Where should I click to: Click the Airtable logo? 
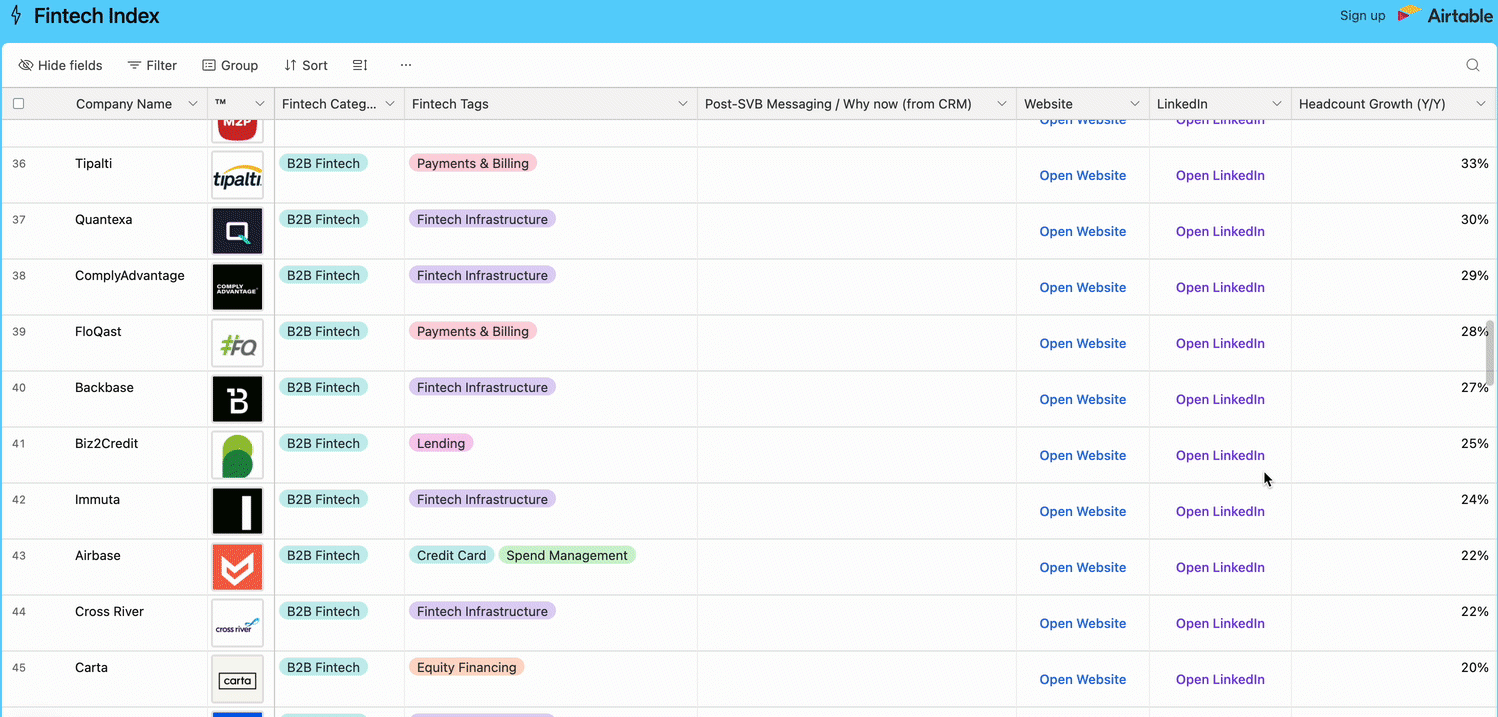1444,16
